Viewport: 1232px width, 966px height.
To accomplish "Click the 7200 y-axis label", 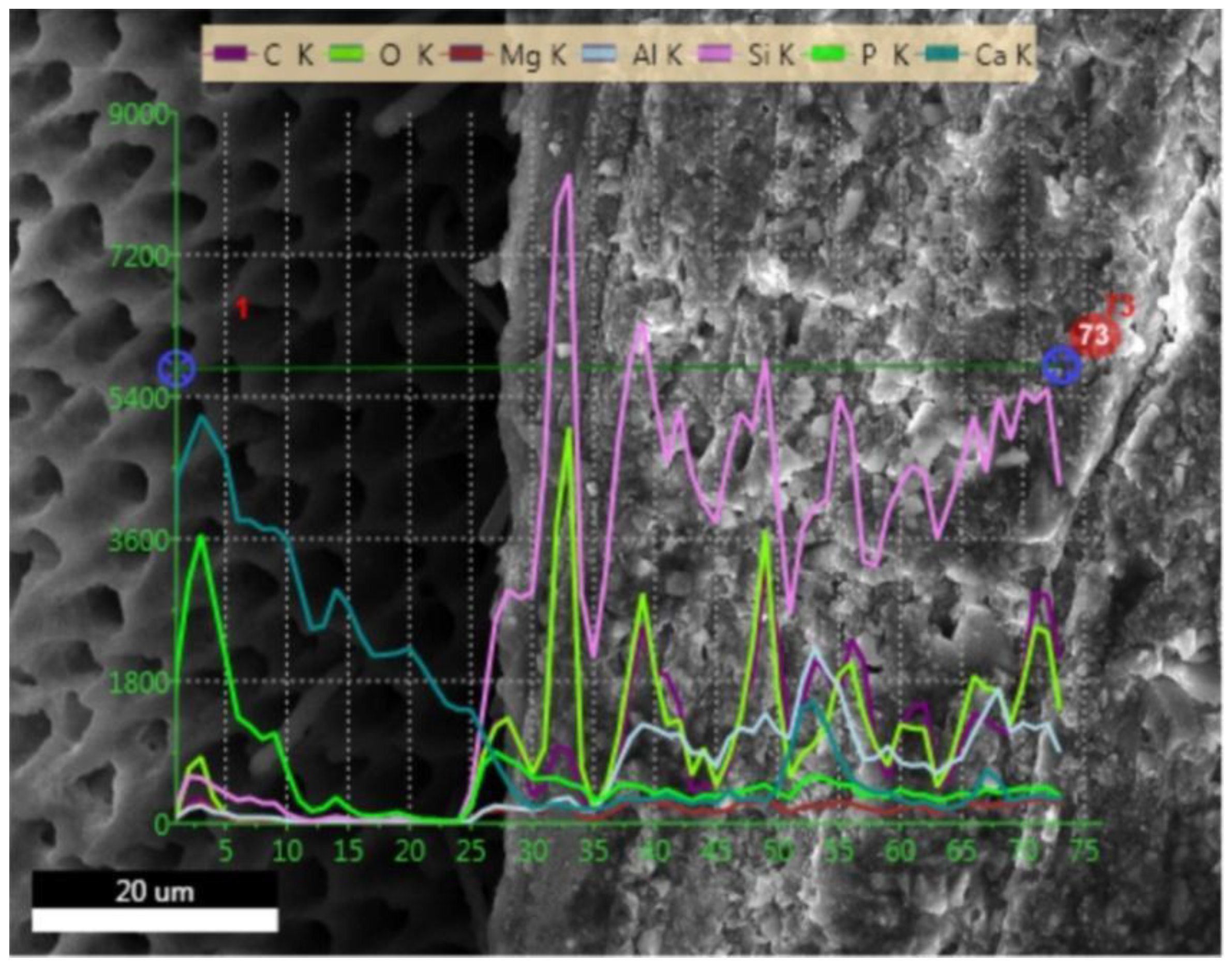I will pos(139,257).
